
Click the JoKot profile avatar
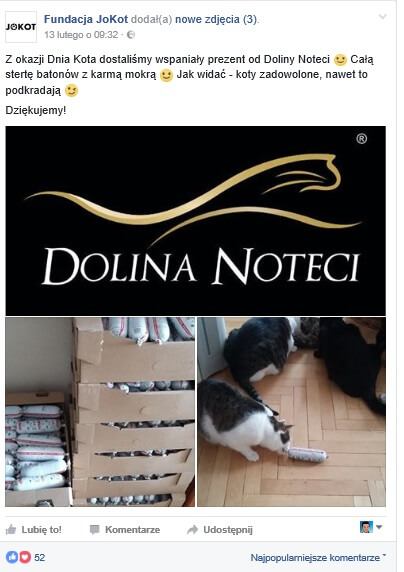[21, 27]
